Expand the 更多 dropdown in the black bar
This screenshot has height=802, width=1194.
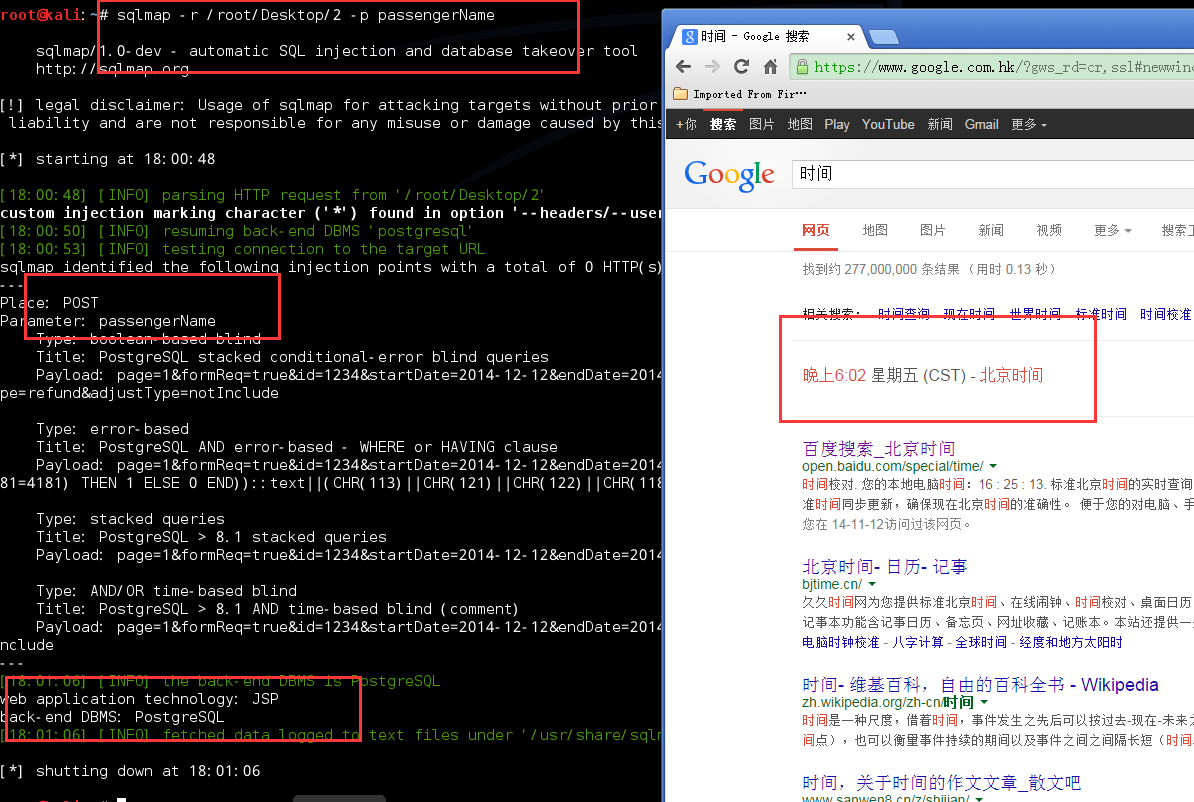1029,124
